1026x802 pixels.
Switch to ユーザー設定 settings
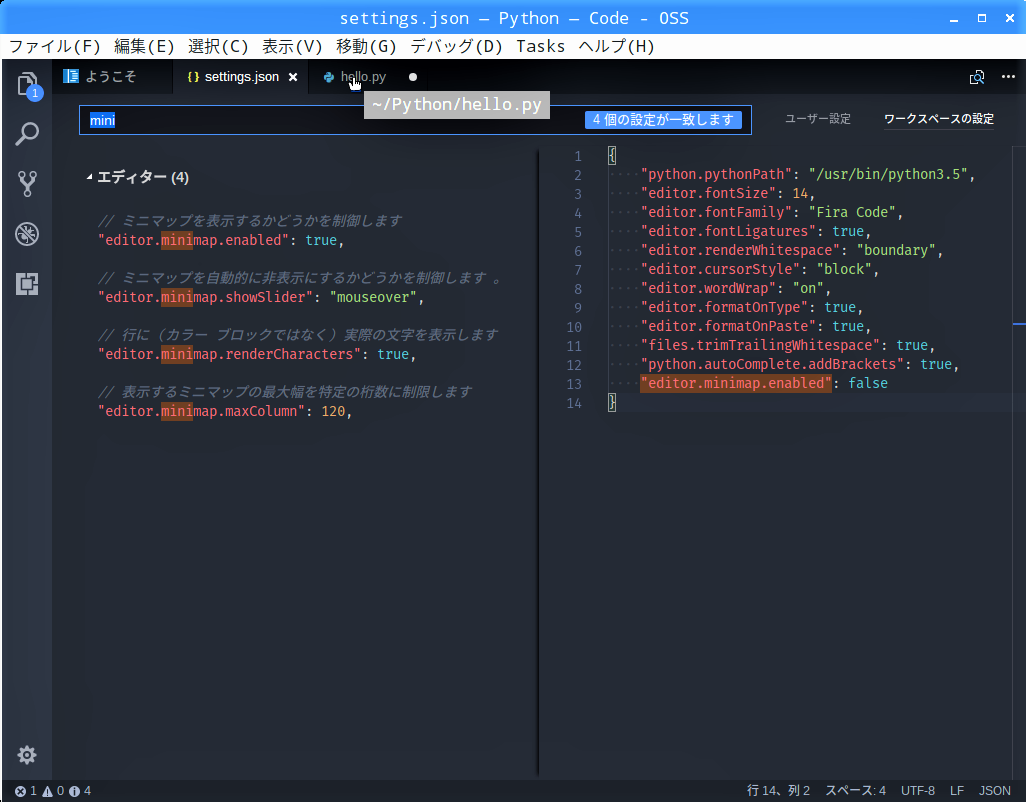[x=818, y=119]
